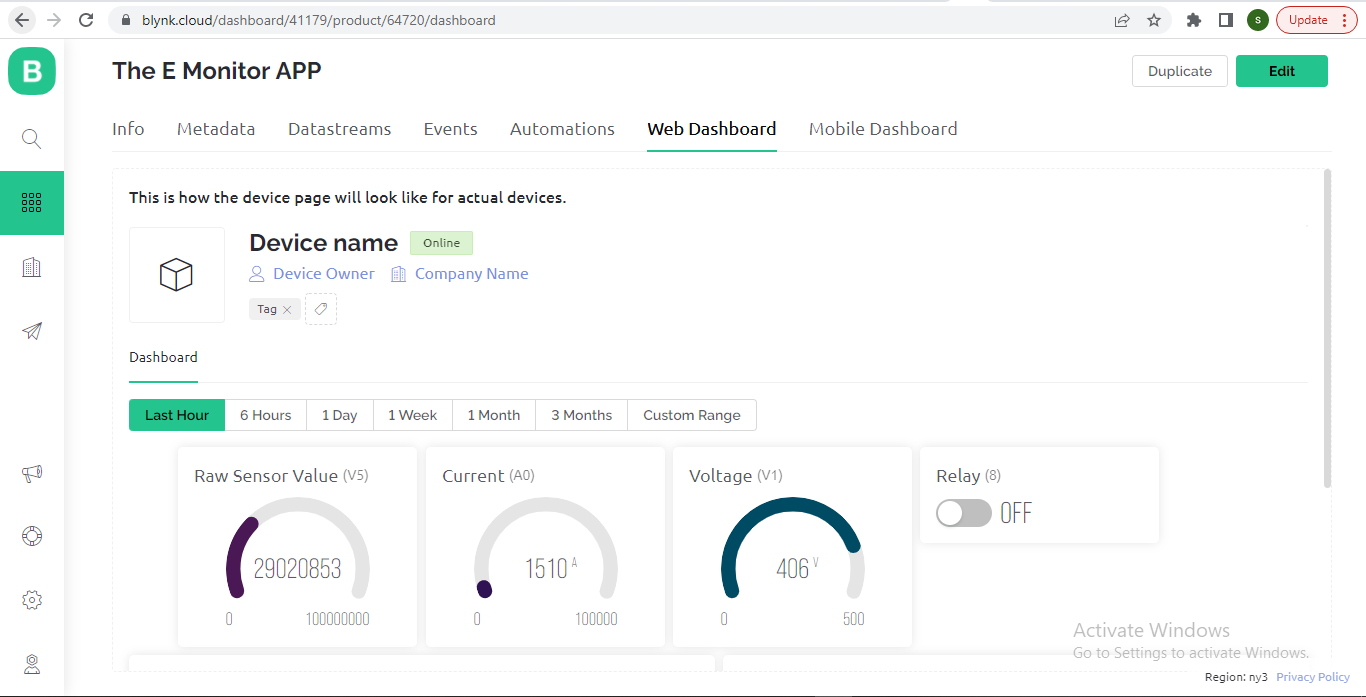Click the paper plane icon in sidebar
1366x697 pixels.
(32, 331)
